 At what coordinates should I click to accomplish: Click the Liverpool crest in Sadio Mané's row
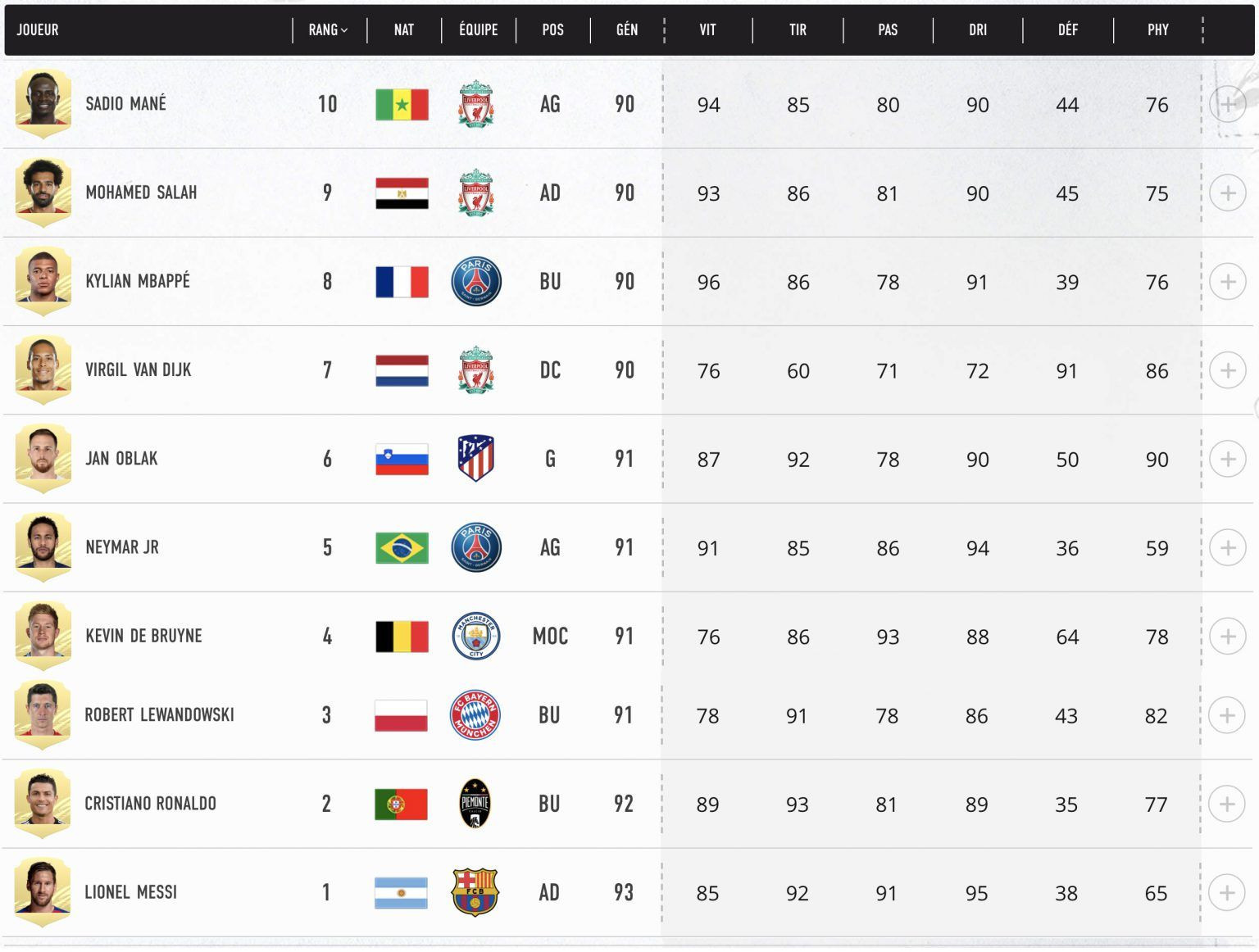pyautogui.click(x=475, y=104)
